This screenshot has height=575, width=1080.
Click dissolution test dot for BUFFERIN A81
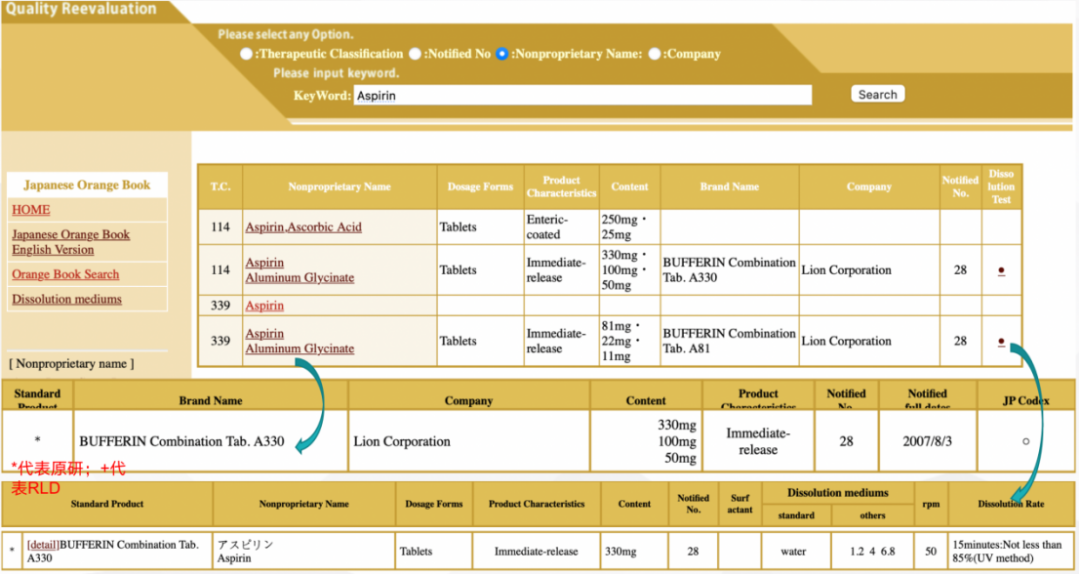(1001, 342)
